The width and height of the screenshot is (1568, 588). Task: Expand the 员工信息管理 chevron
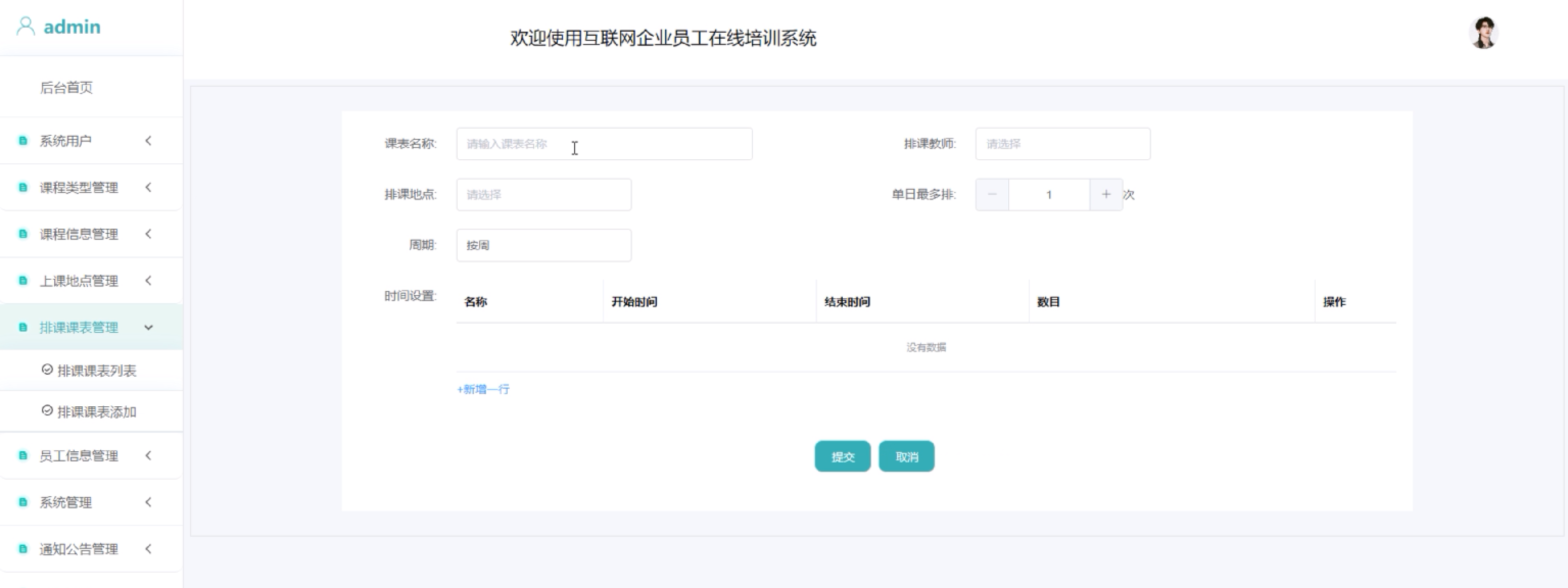tap(149, 455)
